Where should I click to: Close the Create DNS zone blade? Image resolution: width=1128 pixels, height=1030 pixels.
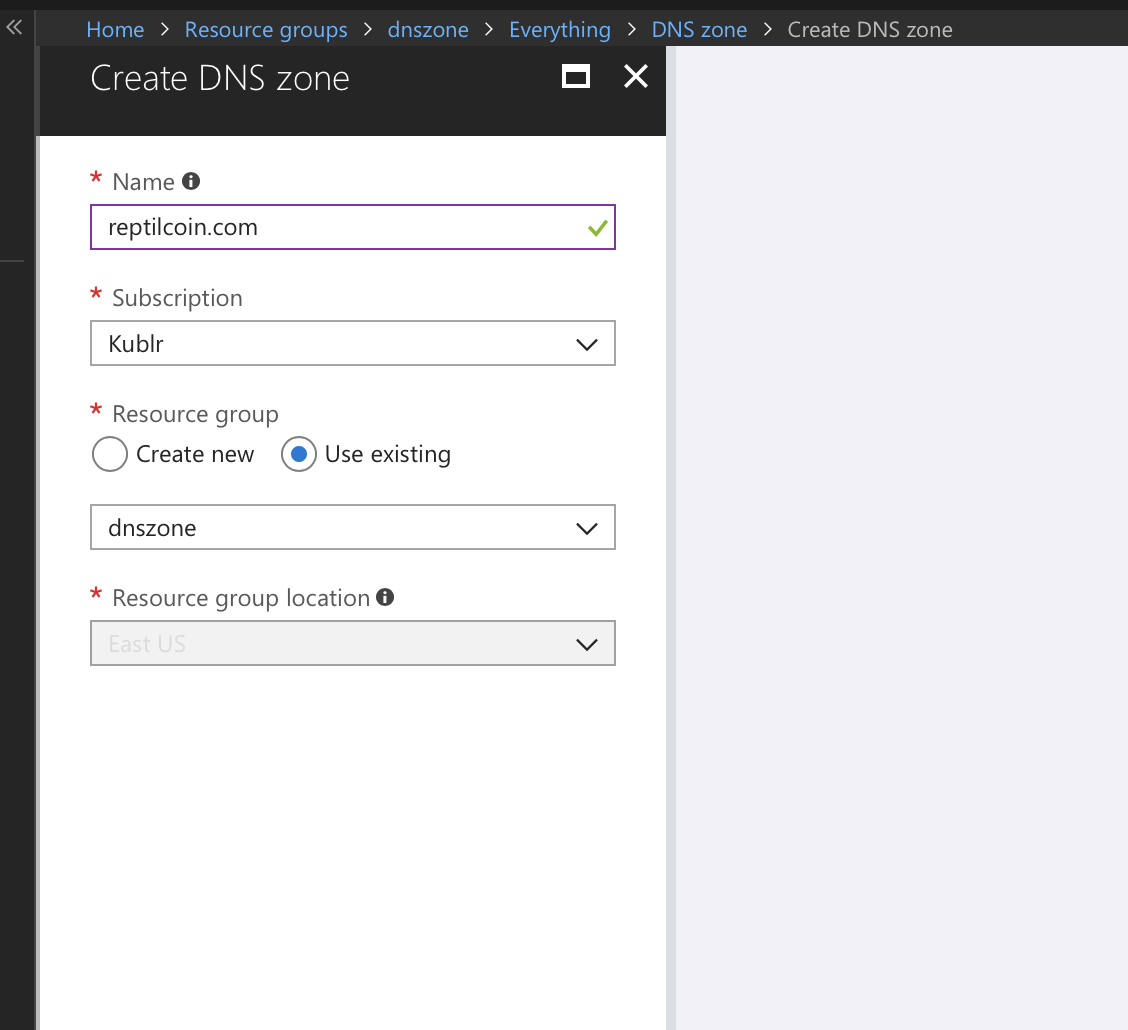[x=636, y=76]
